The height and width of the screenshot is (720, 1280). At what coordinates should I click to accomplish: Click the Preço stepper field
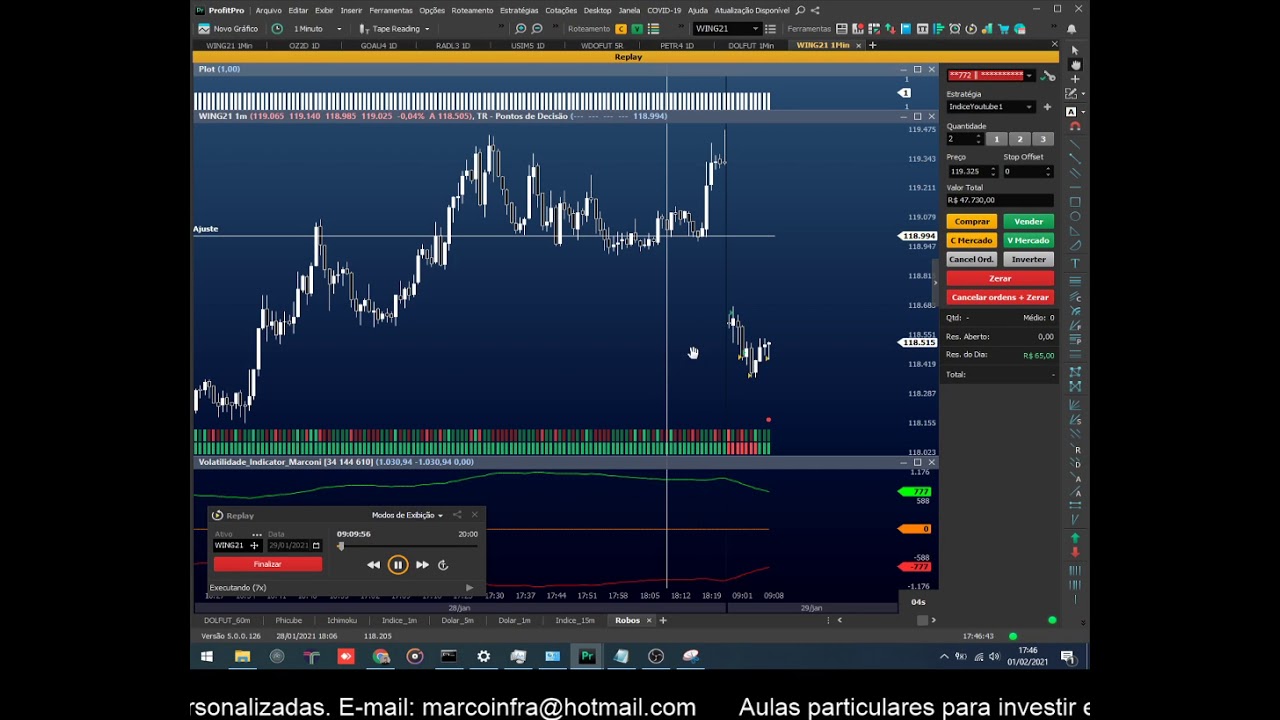tap(972, 172)
